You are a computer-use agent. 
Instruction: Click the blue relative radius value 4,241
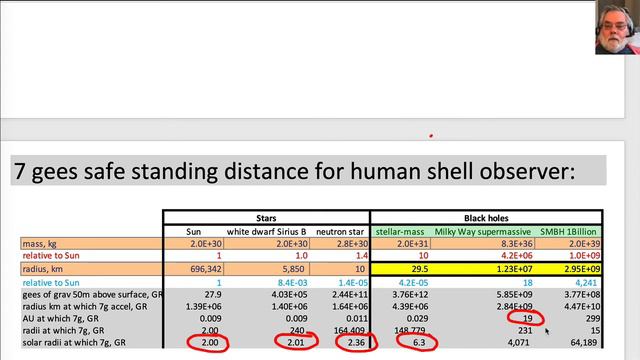pos(586,283)
